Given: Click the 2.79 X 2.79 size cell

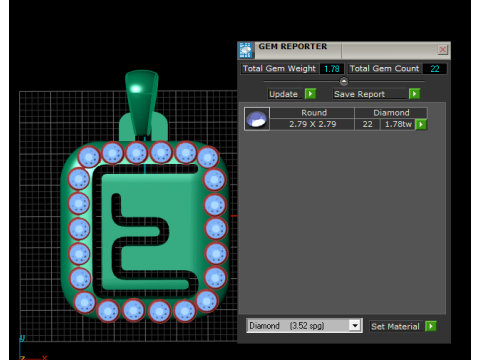Looking at the screenshot, I should pos(312,124).
